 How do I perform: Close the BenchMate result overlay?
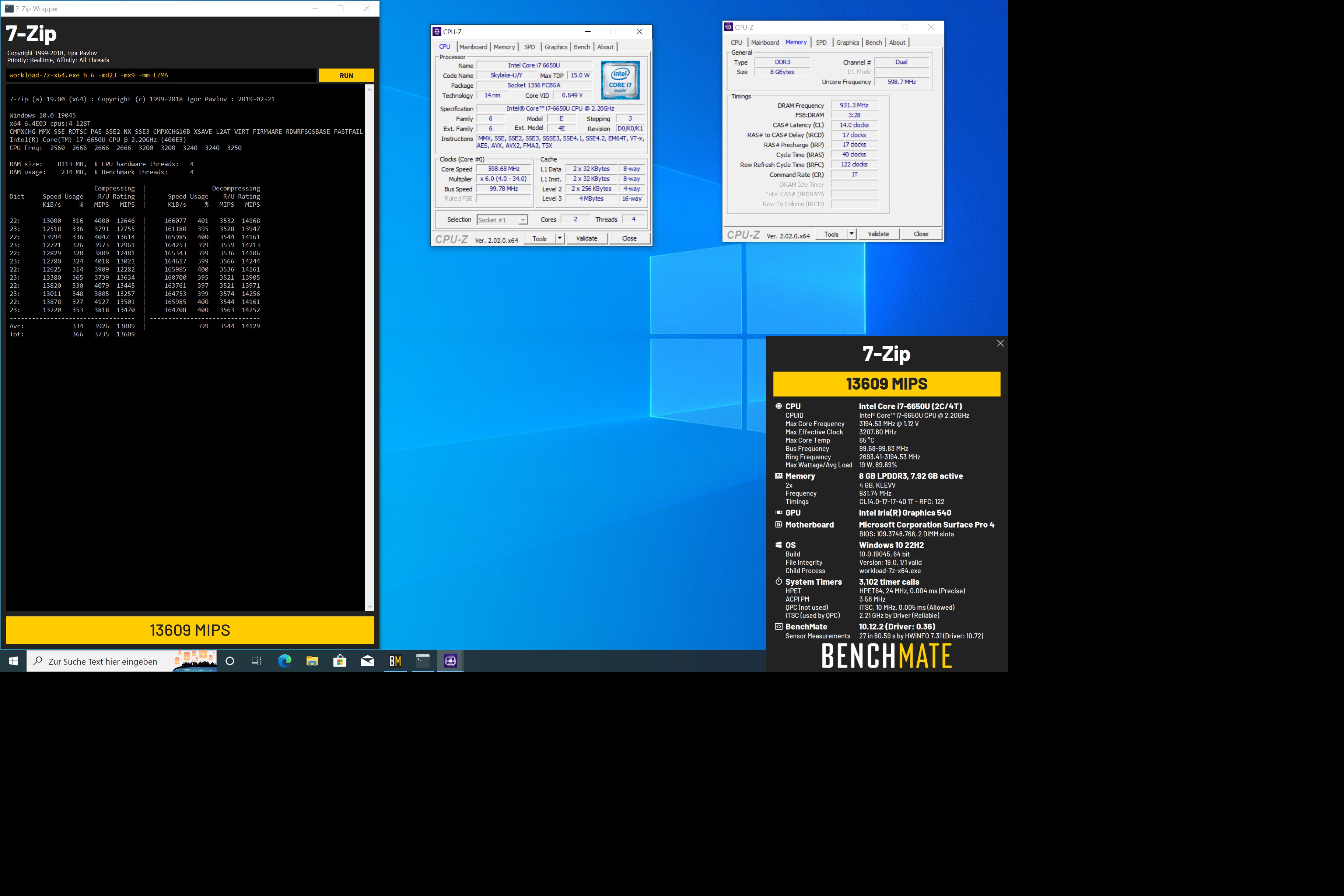click(x=1000, y=343)
